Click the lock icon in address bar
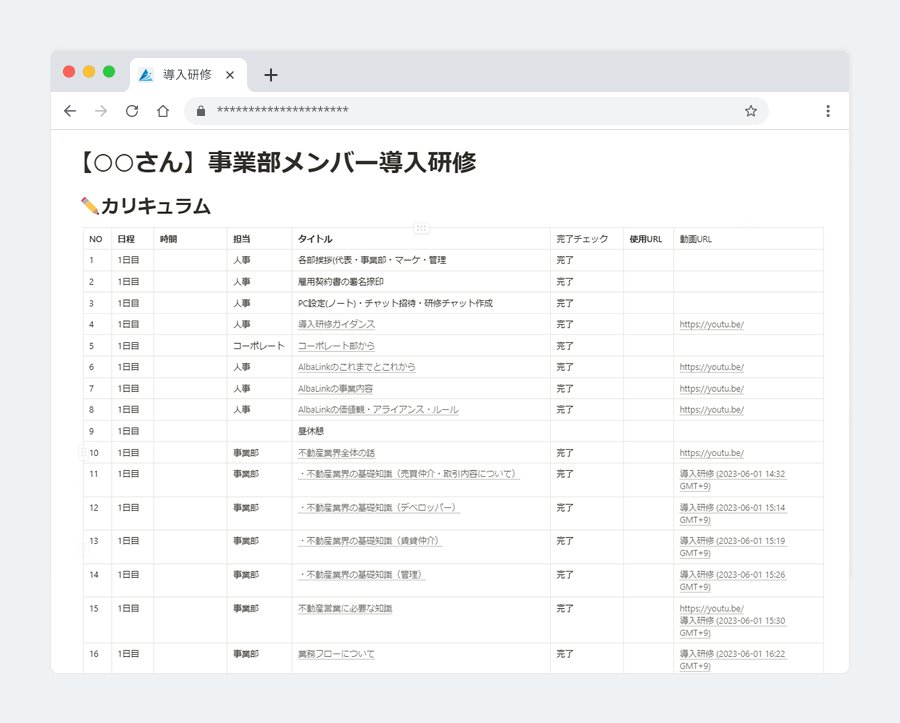Screen dimensions: 900x723 pyautogui.click(x=201, y=111)
